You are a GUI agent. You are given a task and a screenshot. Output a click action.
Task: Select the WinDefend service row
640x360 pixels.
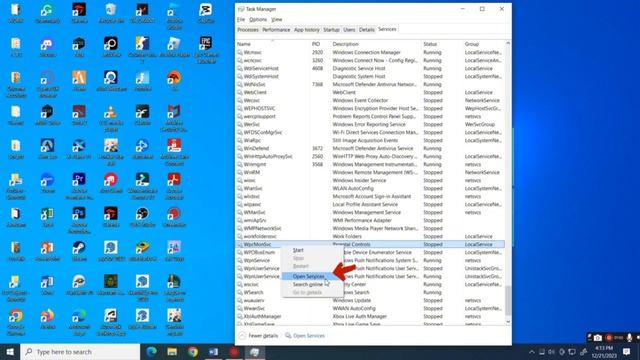point(370,149)
